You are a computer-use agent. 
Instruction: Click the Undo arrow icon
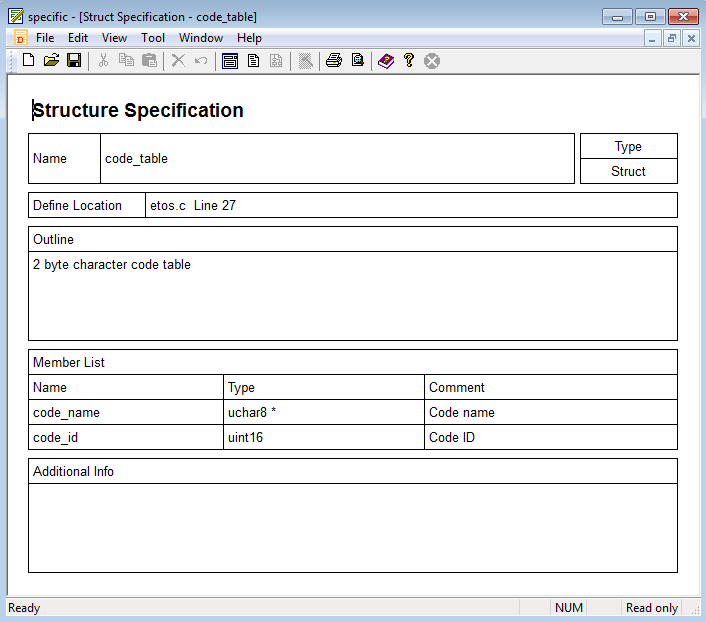click(201, 60)
